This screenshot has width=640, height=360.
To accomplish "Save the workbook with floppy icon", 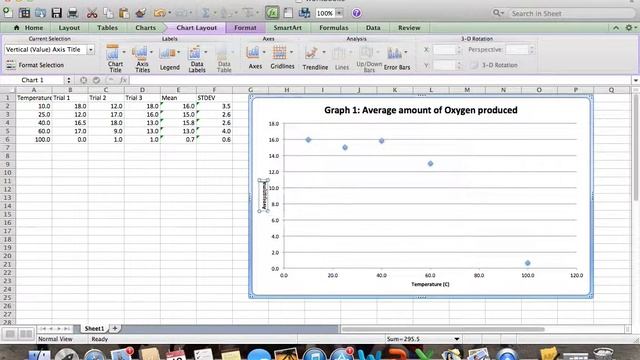I will [x=56, y=13].
